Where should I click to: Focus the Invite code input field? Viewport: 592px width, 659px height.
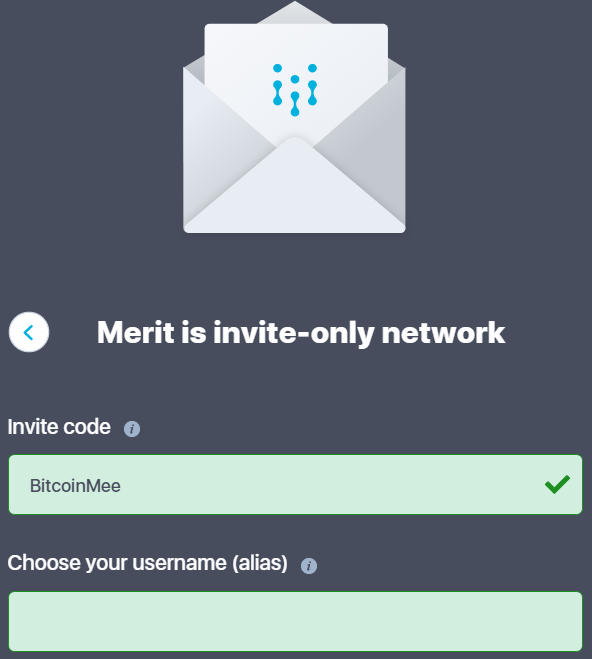[295, 484]
